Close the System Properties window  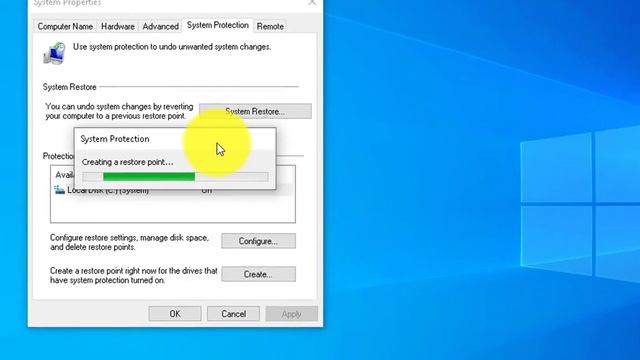pyautogui.click(x=312, y=2)
